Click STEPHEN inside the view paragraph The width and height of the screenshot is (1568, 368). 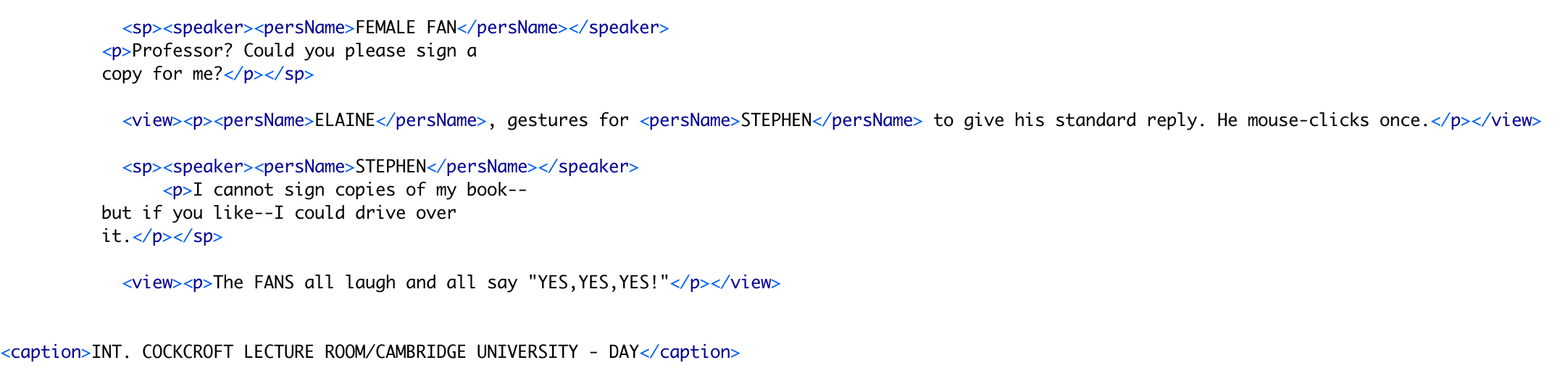(x=776, y=120)
